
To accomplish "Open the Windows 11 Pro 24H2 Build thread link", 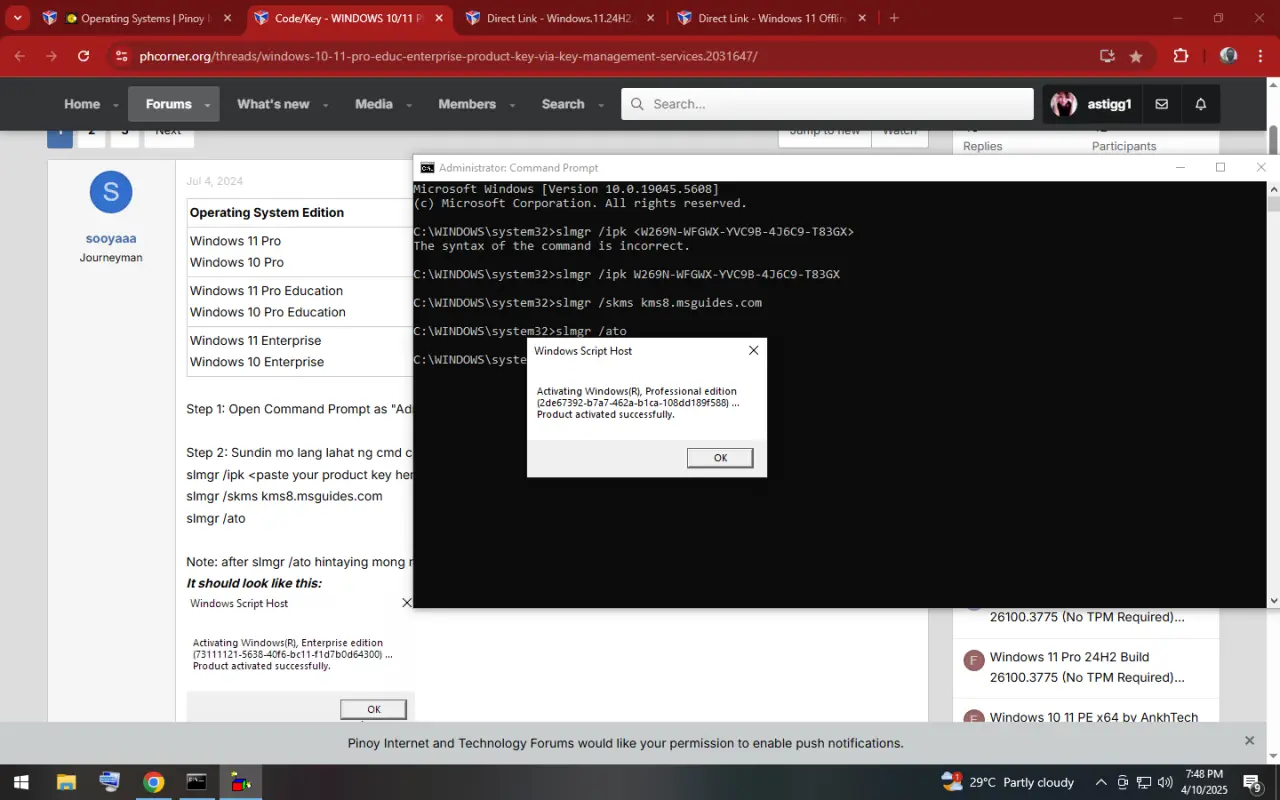I will 1087,667.
